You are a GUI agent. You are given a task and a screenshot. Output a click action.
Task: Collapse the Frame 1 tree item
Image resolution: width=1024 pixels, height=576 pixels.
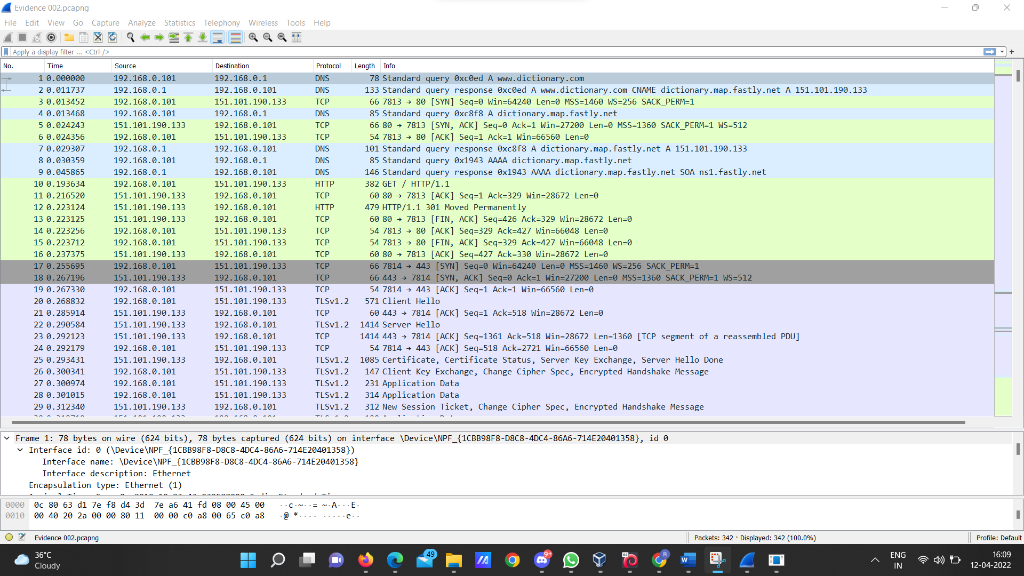pos(8,437)
